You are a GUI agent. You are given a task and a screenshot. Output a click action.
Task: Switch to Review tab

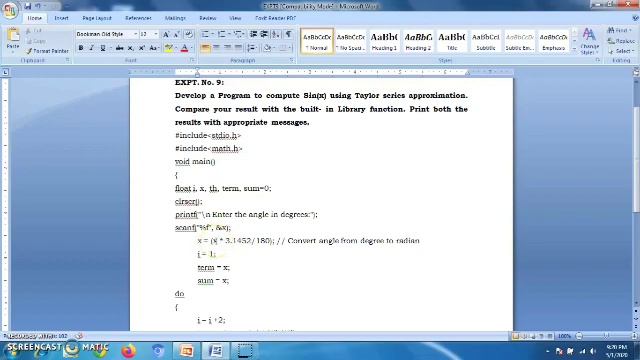tap(208, 18)
